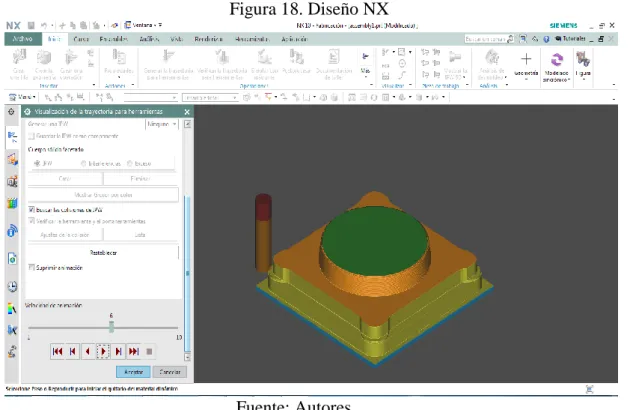Open the Archivo menu tab
630x410 pixels.
pos(22,39)
